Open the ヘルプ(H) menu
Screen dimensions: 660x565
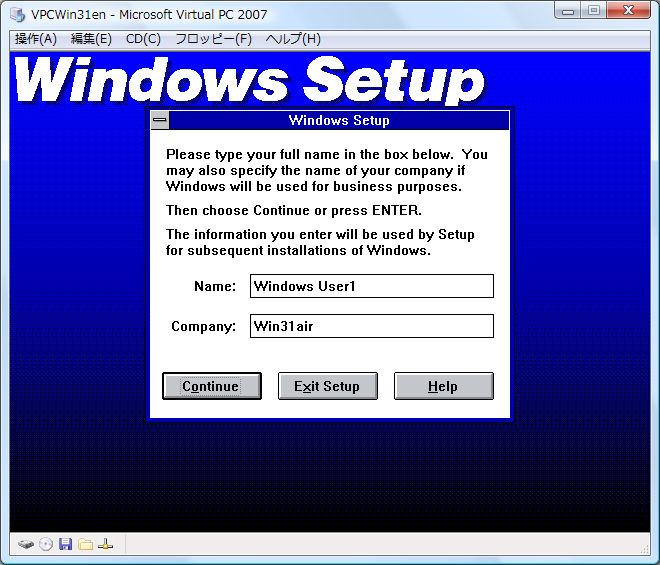tap(293, 39)
